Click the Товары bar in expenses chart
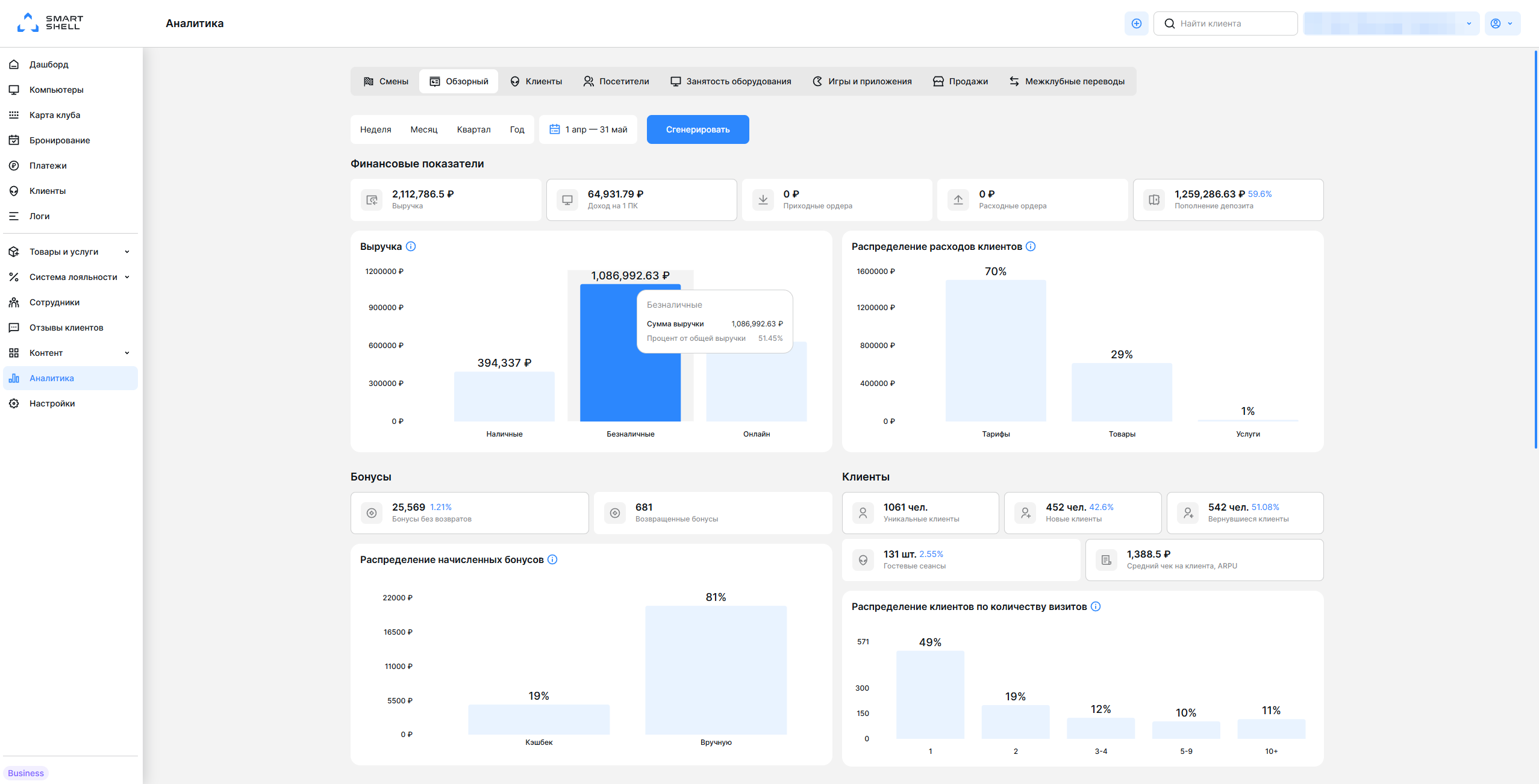 1122,393
